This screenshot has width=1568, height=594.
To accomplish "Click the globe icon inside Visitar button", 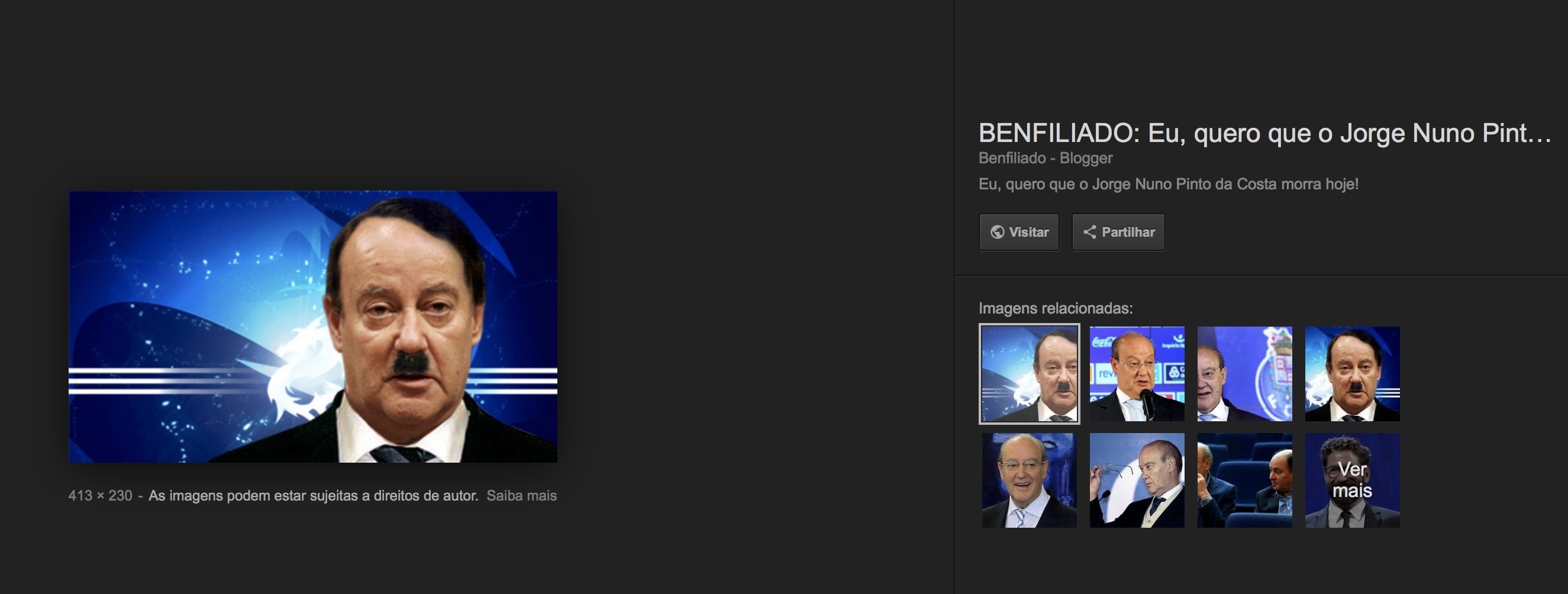I will pyautogui.click(x=997, y=232).
